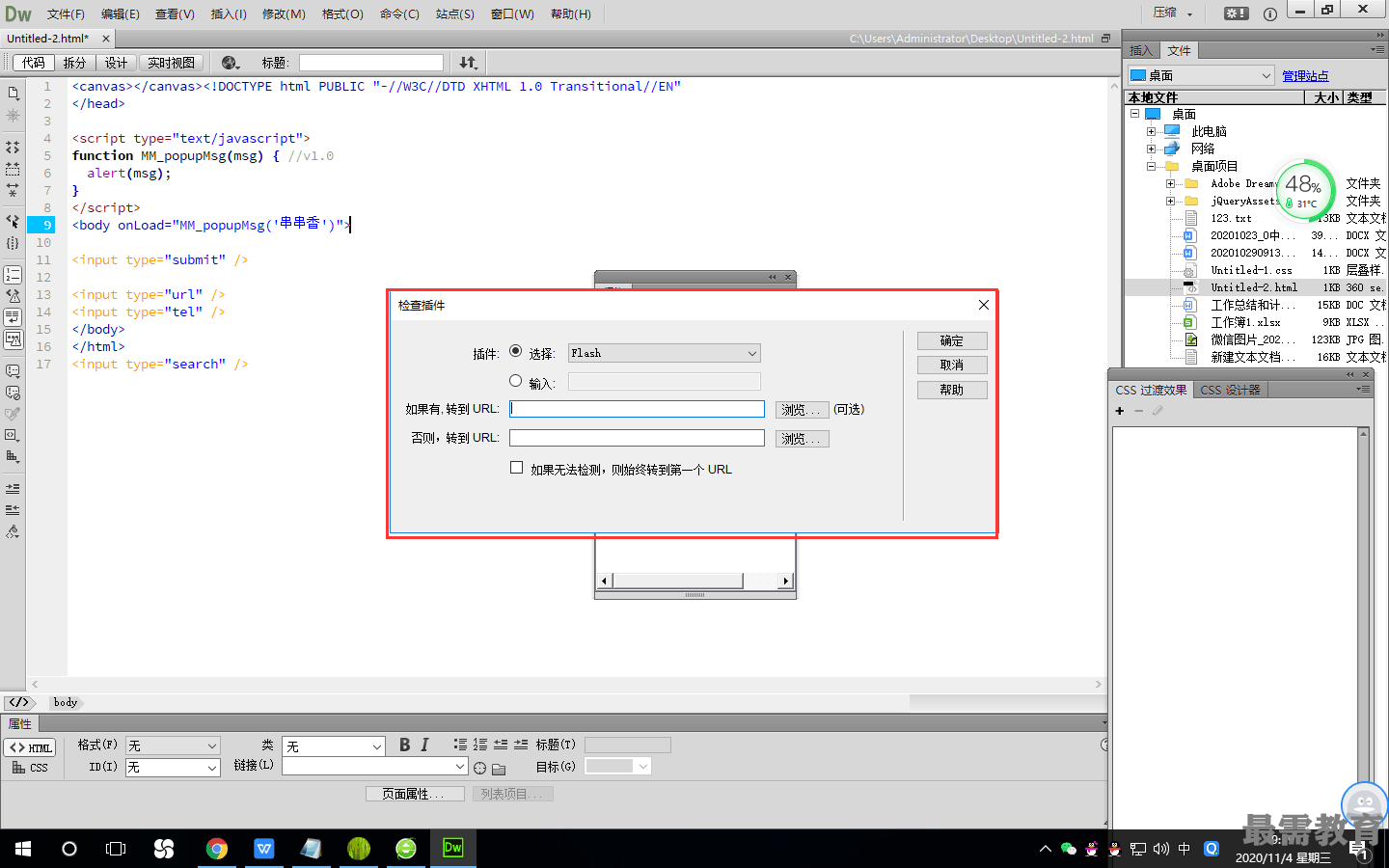Image resolution: width=1389 pixels, height=868 pixels.
Task: Add a CSS transition with plus icon
Action: click(1119, 411)
